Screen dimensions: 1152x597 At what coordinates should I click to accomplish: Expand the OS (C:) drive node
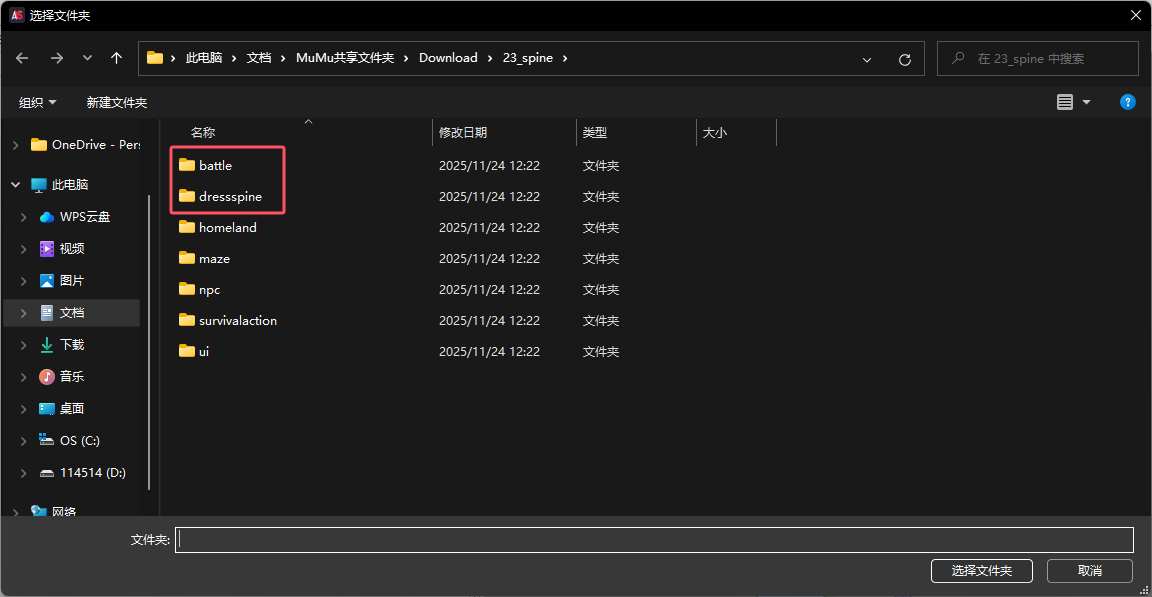(x=24, y=441)
